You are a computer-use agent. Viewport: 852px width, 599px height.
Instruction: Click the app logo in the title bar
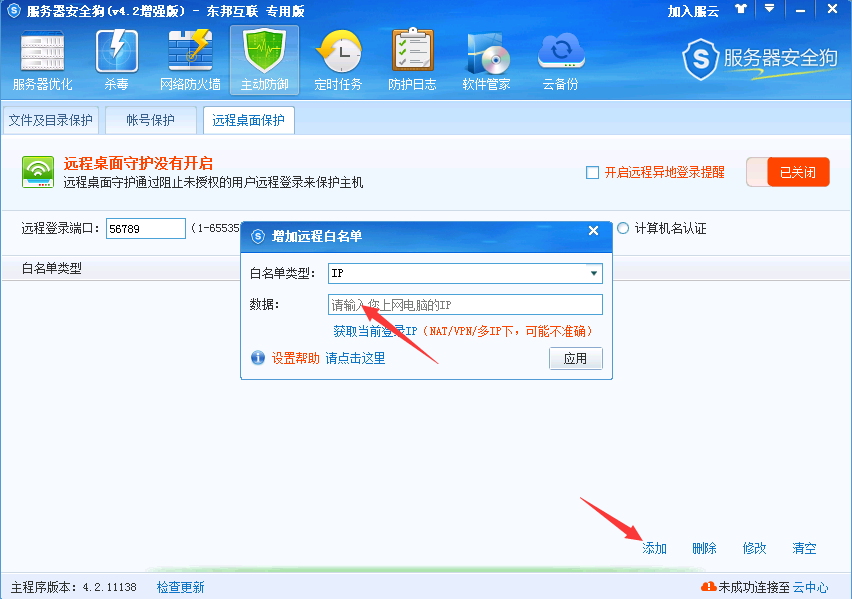tap(13, 10)
